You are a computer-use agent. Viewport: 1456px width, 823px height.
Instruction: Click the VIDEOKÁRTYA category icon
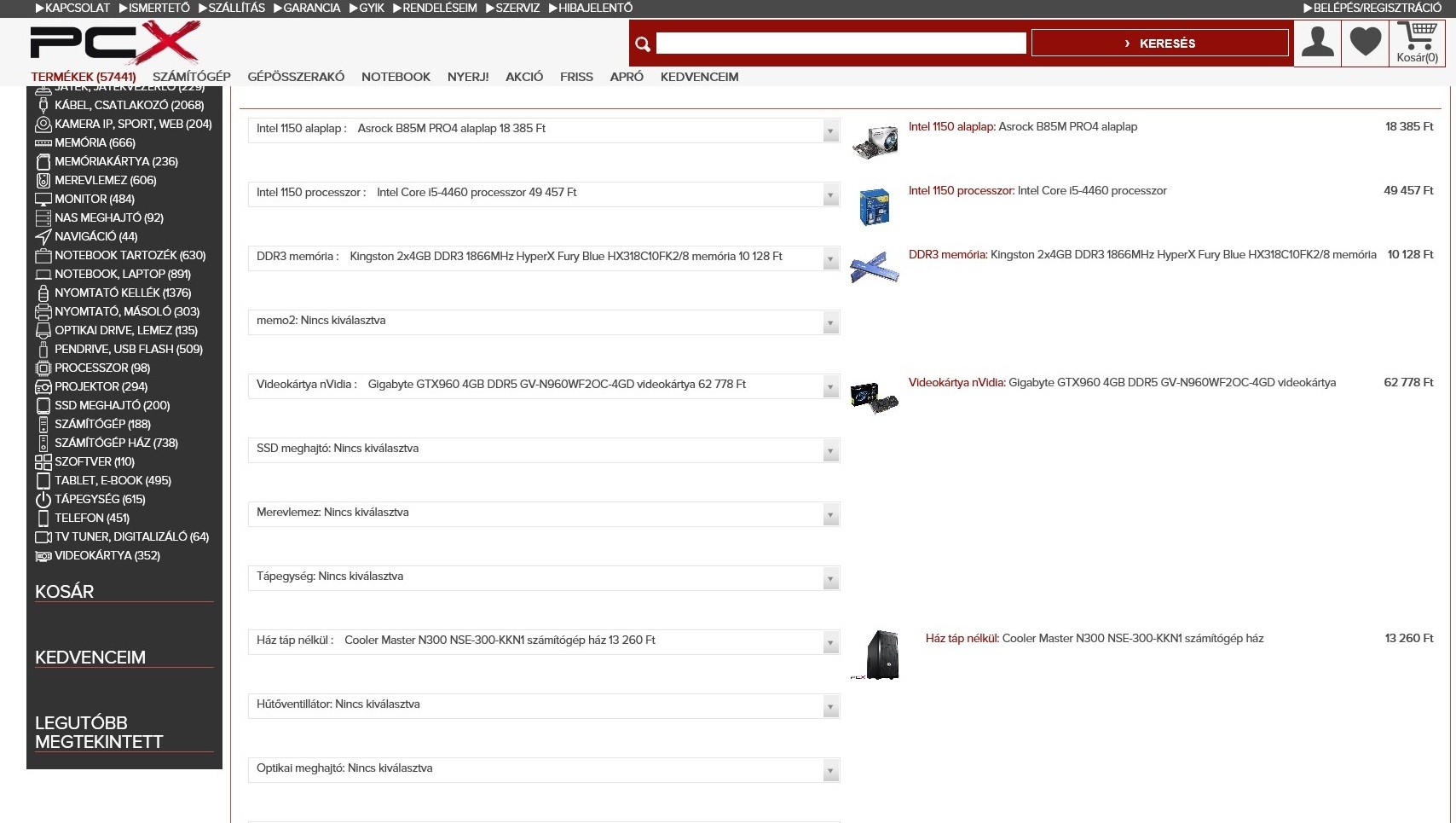(43, 556)
